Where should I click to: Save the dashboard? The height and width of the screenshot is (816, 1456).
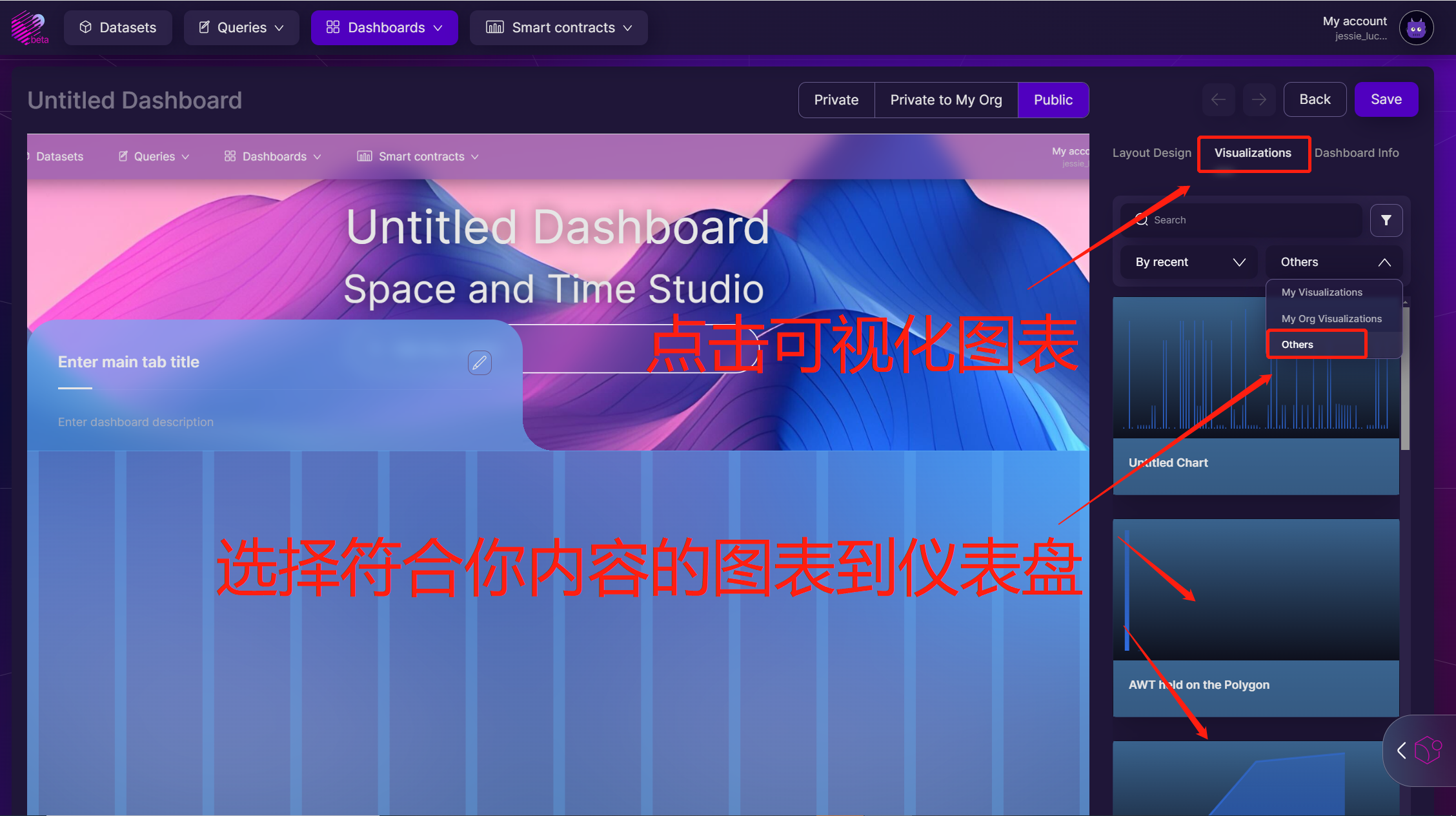coord(1386,99)
